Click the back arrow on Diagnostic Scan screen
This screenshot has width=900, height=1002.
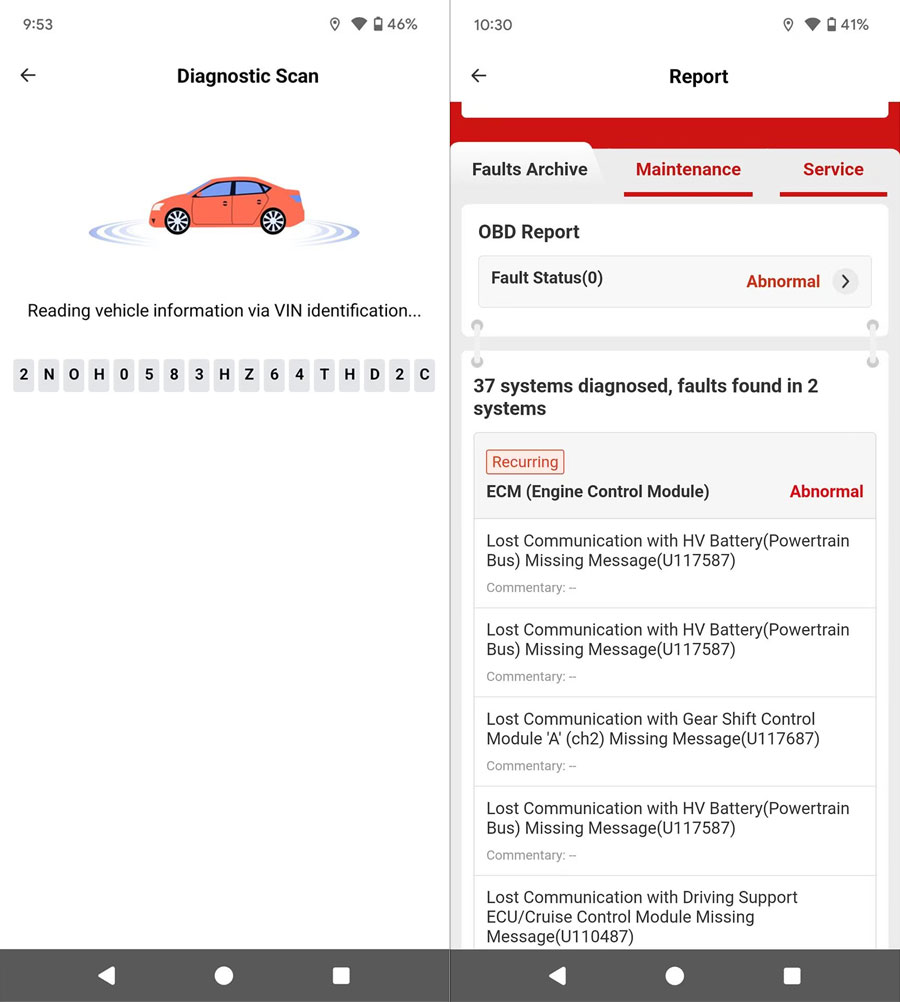(x=27, y=75)
